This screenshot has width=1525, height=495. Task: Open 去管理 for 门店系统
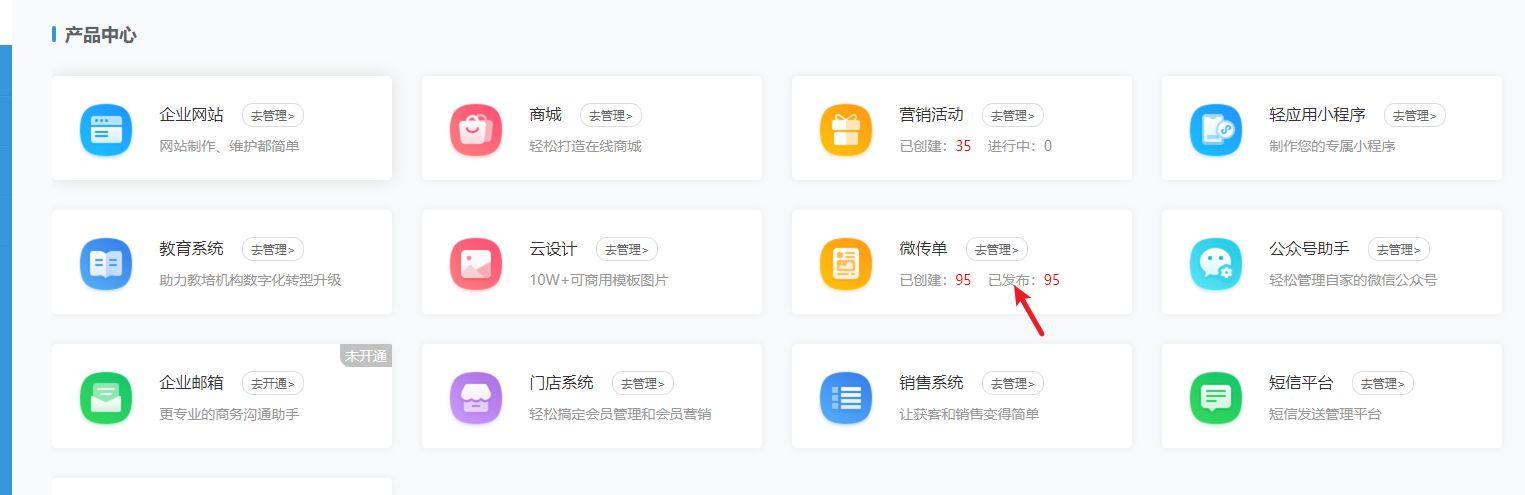point(643,383)
